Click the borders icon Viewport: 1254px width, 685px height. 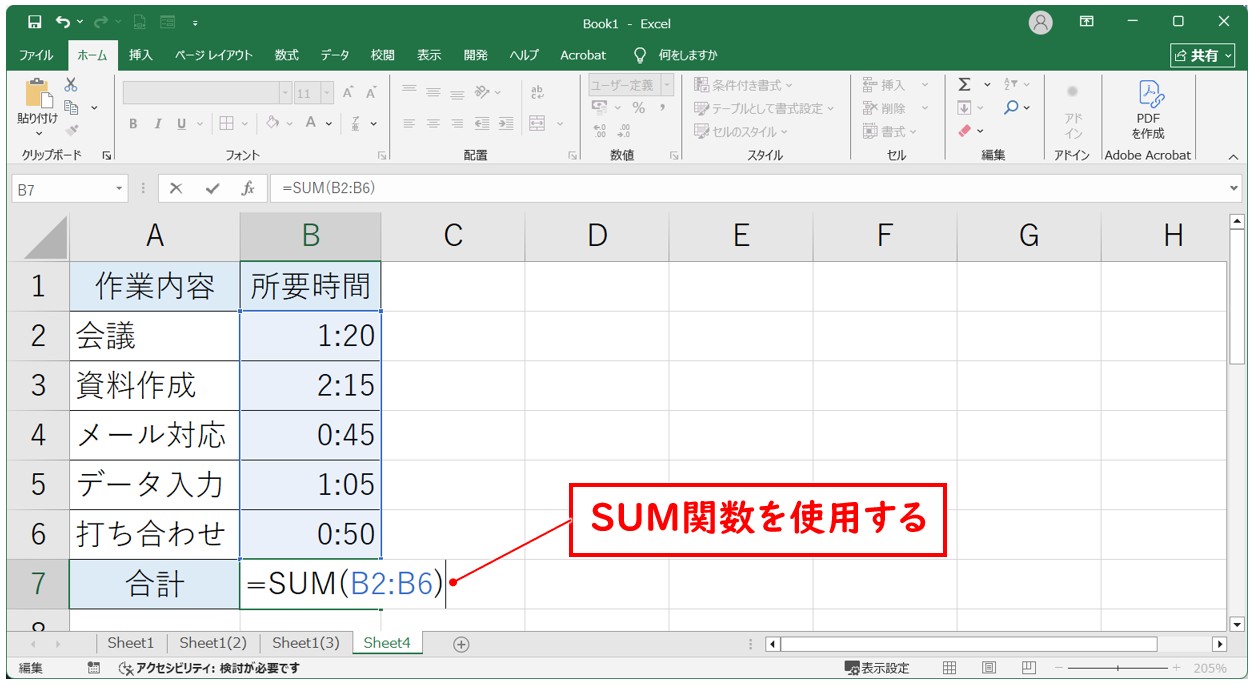[226, 123]
